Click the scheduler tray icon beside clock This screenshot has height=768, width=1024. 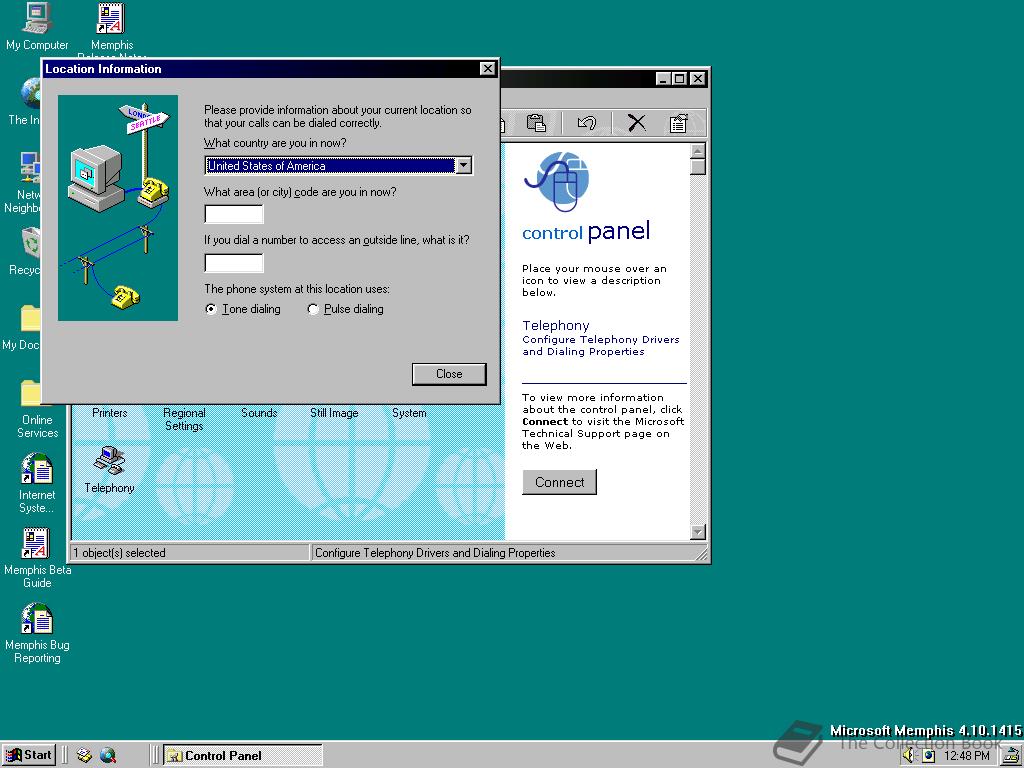coord(928,756)
